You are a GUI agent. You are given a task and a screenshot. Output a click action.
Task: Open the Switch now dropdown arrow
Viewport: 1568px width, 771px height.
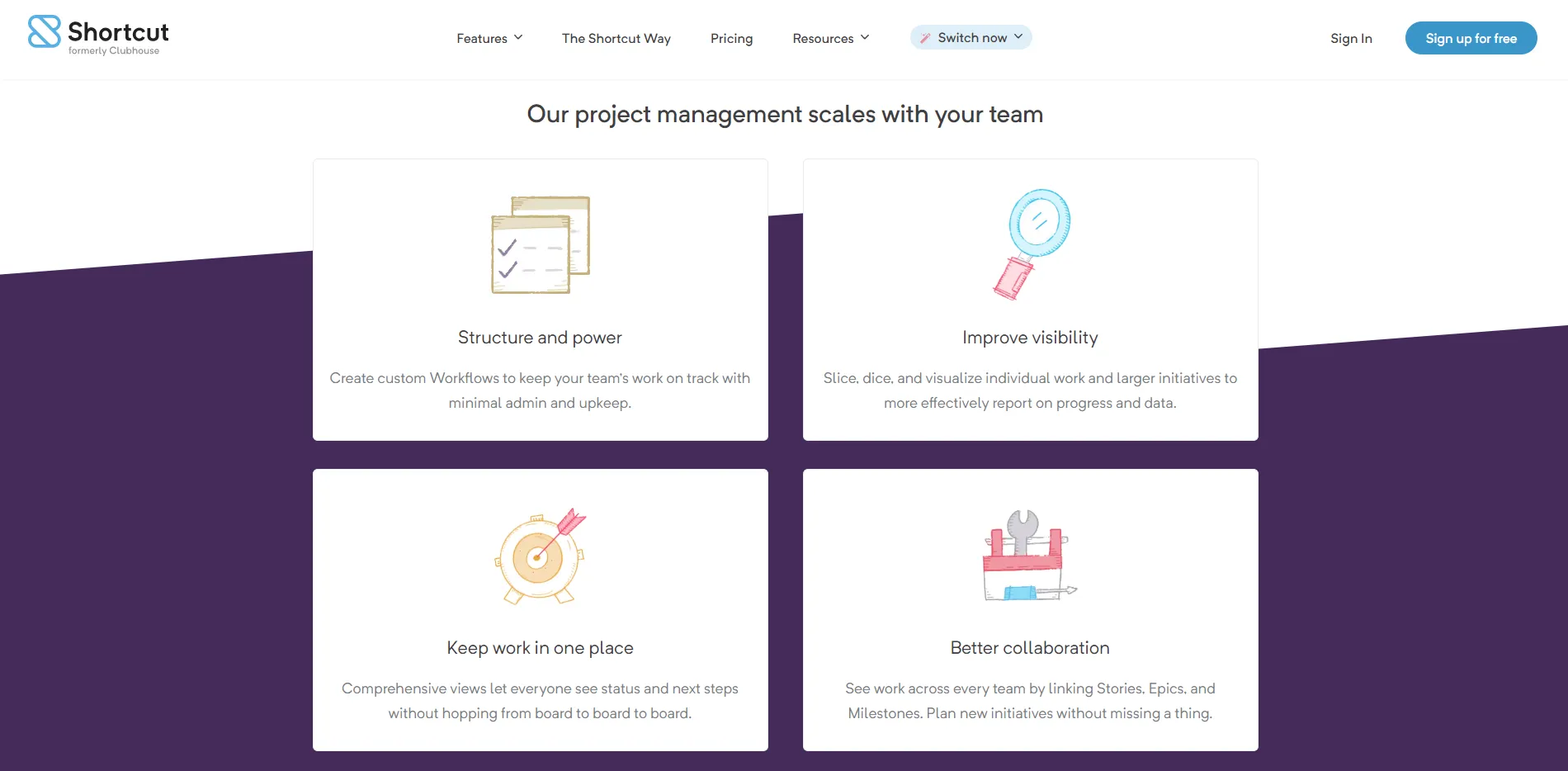point(1018,37)
